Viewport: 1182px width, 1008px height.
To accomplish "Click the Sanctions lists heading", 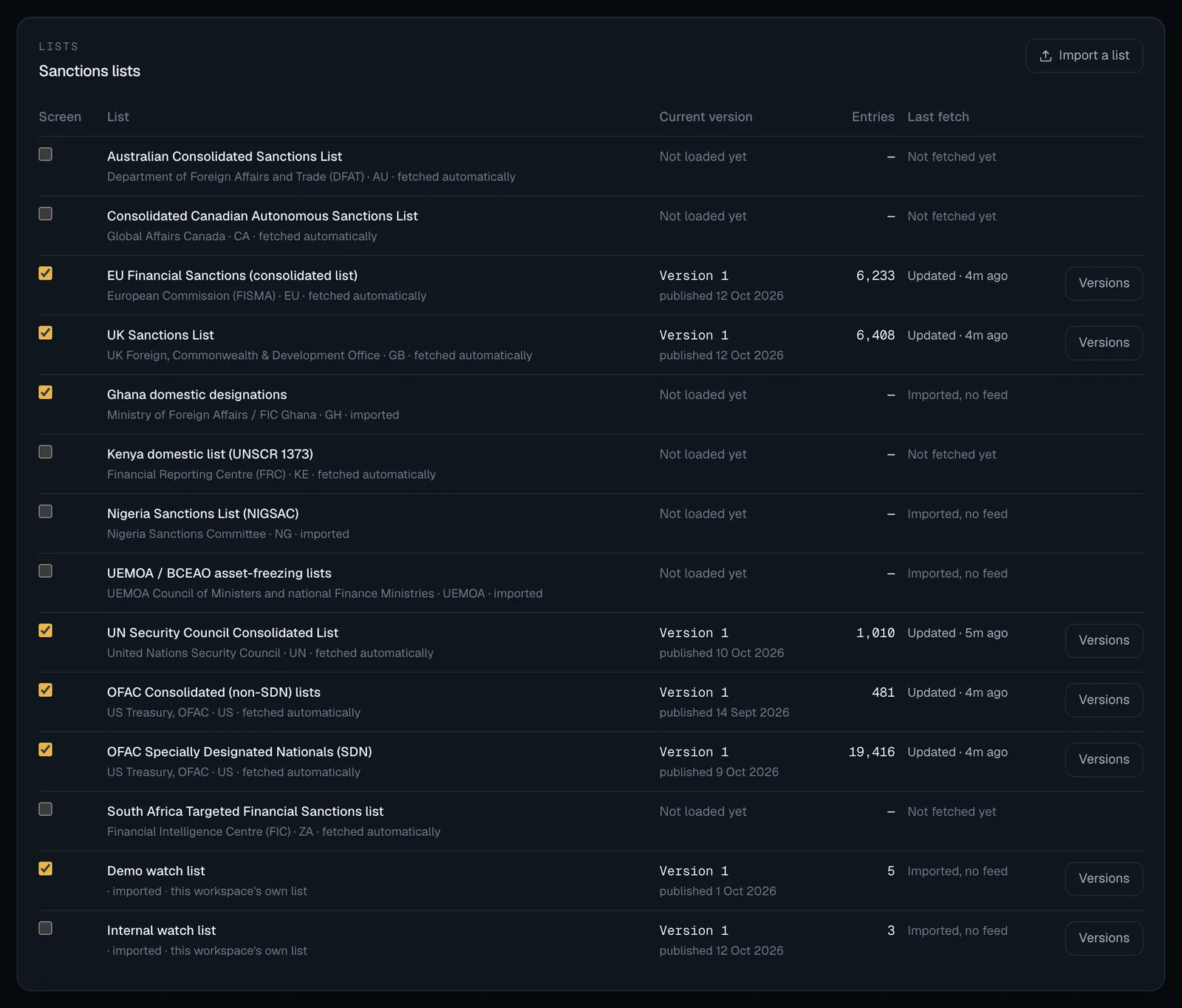I will click(89, 71).
